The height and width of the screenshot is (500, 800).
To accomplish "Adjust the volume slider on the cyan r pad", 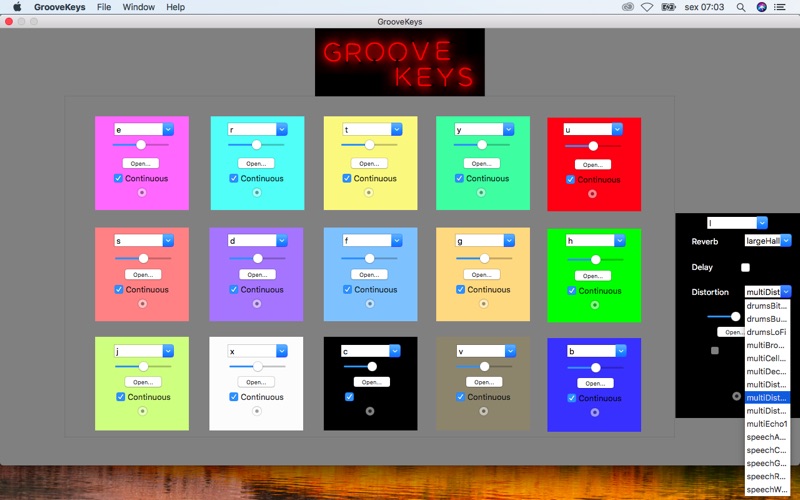I will pos(256,145).
